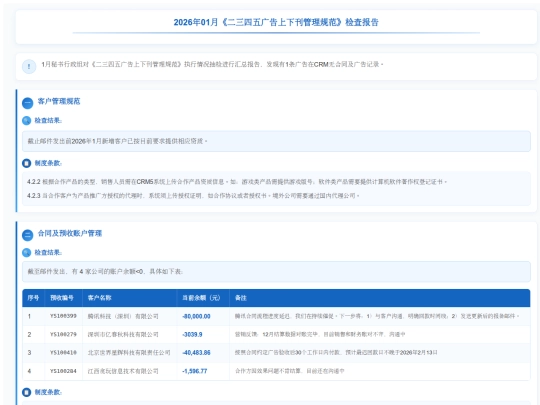
Task: Click the customer name in row 1 (深圳)
Action: click(x=123, y=316)
